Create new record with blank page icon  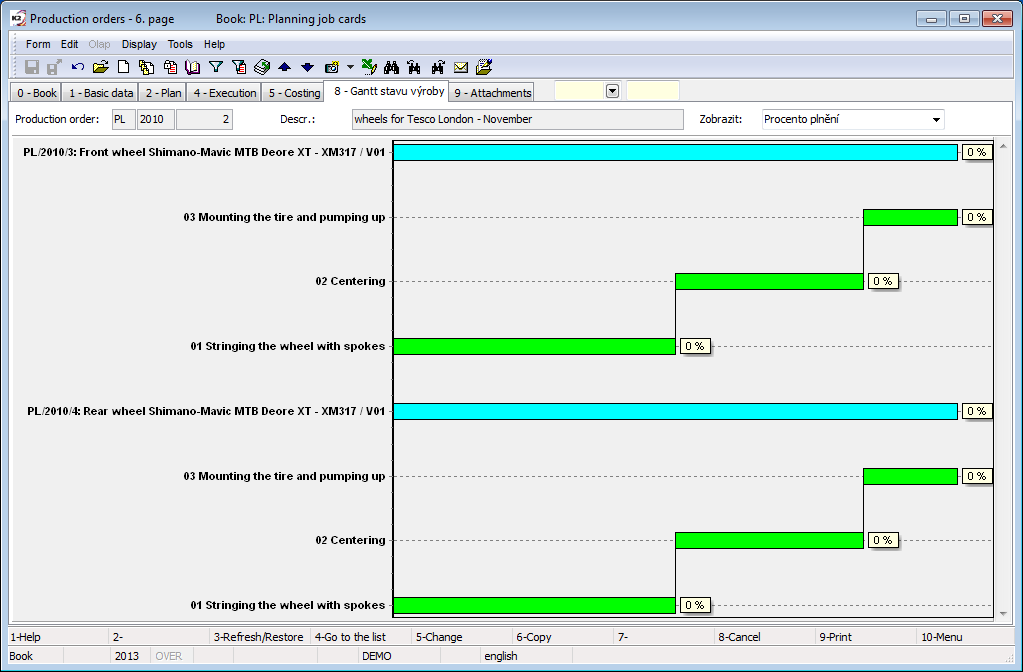tap(123, 67)
